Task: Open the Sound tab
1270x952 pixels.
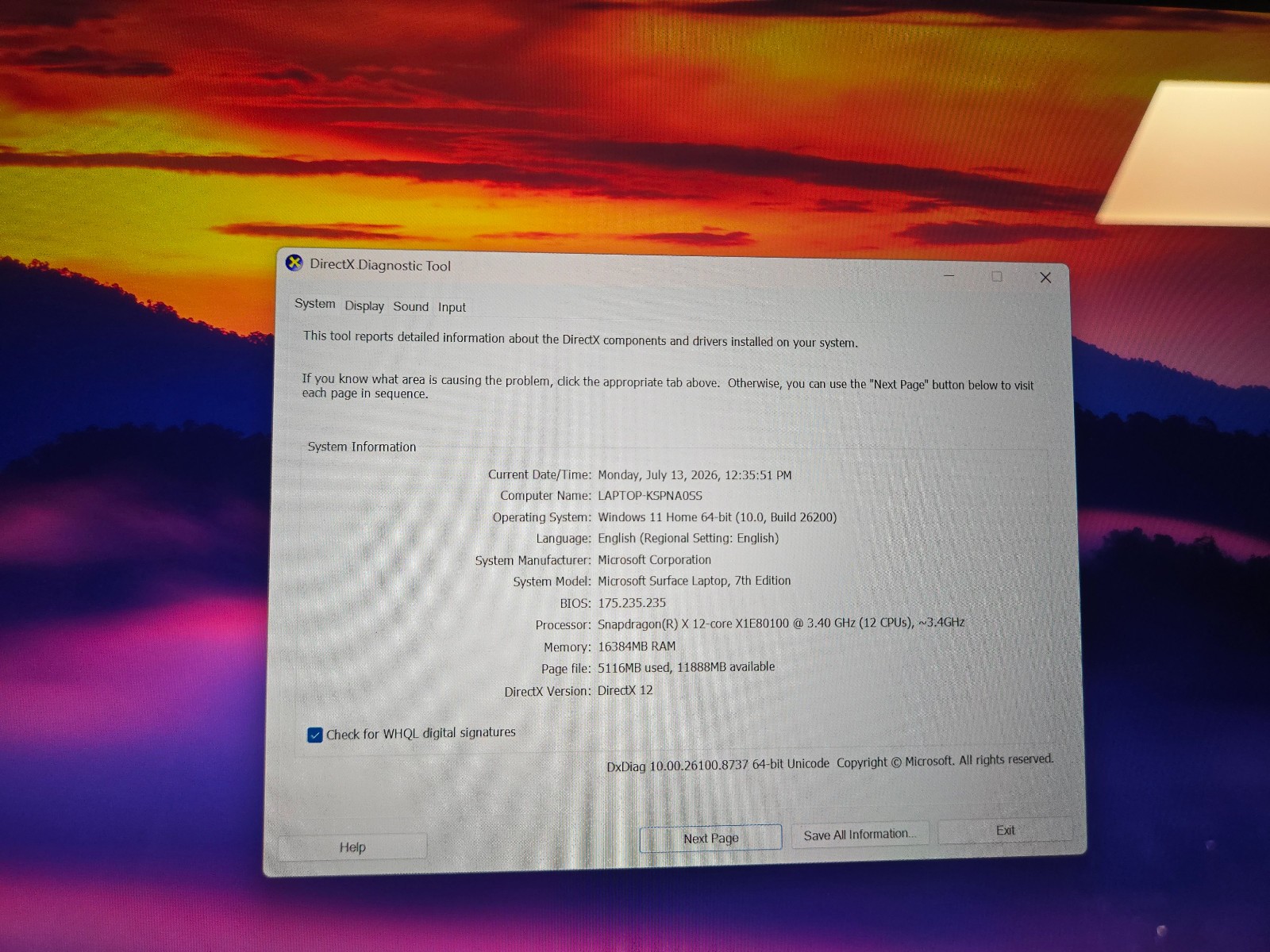Action: click(x=410, y=307)
